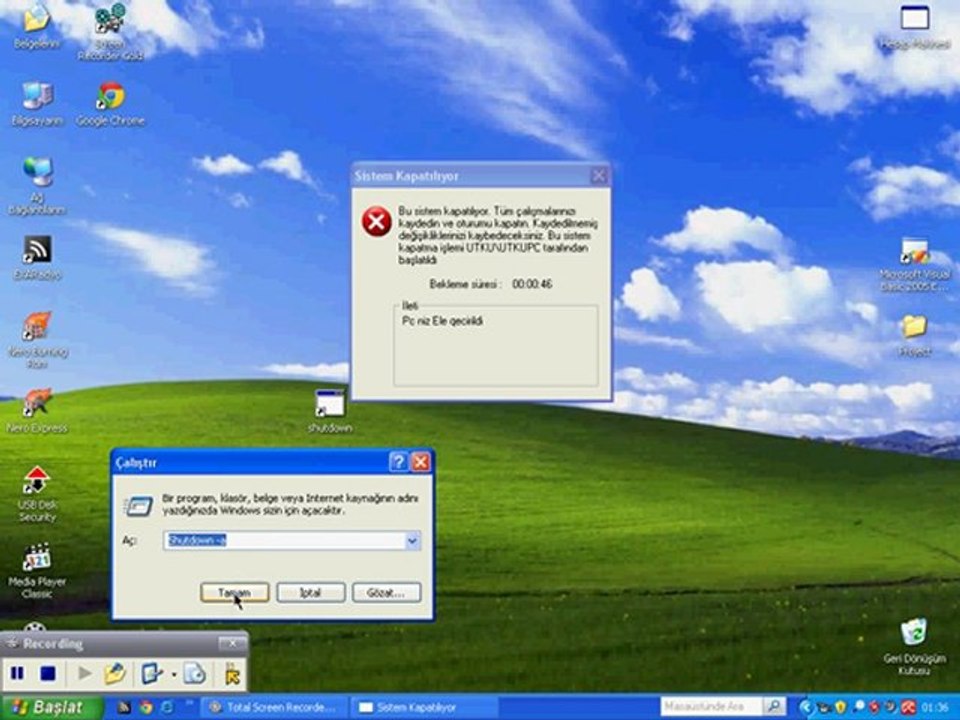The width and height of the screenshot is (960, 720).
Task: Click İptal in the Çalıştır dialog
Action: pyautogui.click(x=310, y=592)
